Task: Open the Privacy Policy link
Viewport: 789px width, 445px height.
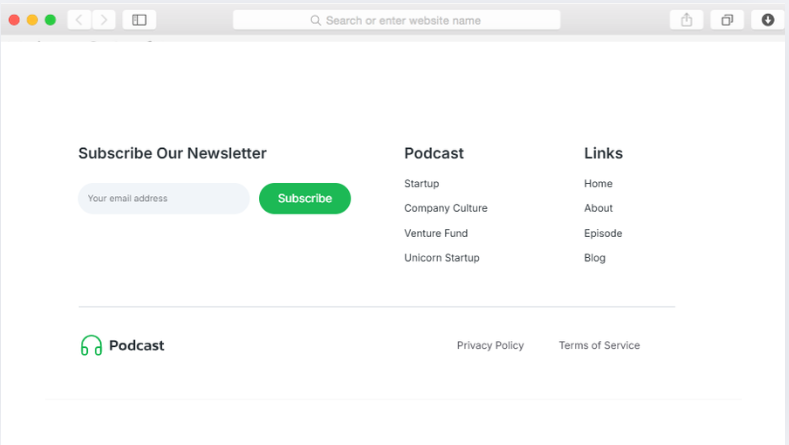Action: [x=490, y=346]
